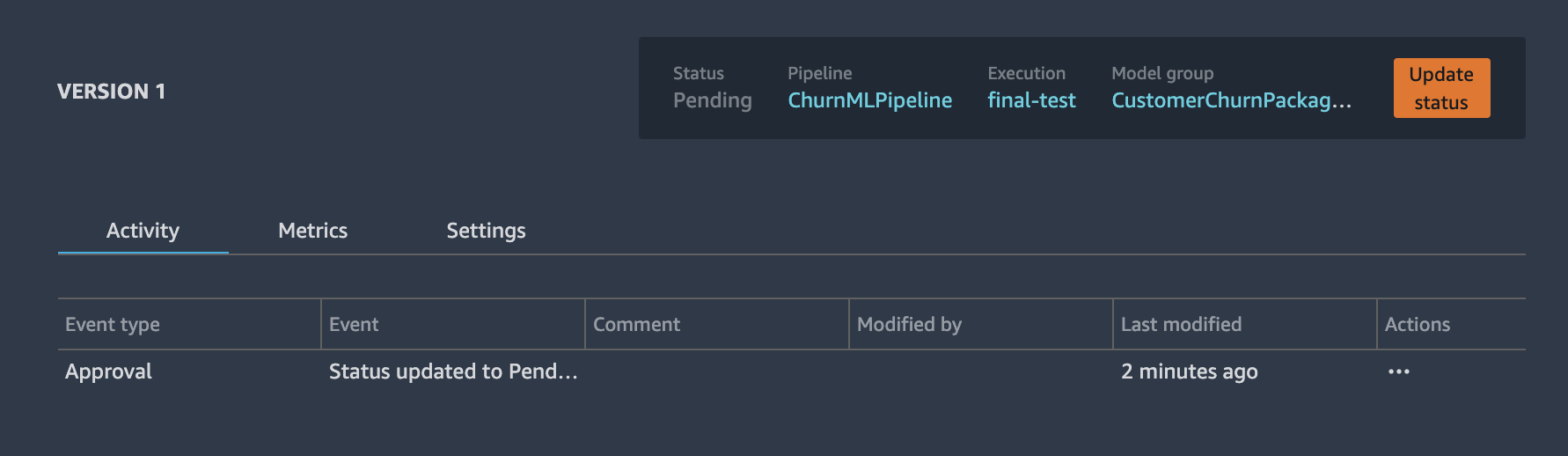Click the Update status button

click(x=1441, y=88)
